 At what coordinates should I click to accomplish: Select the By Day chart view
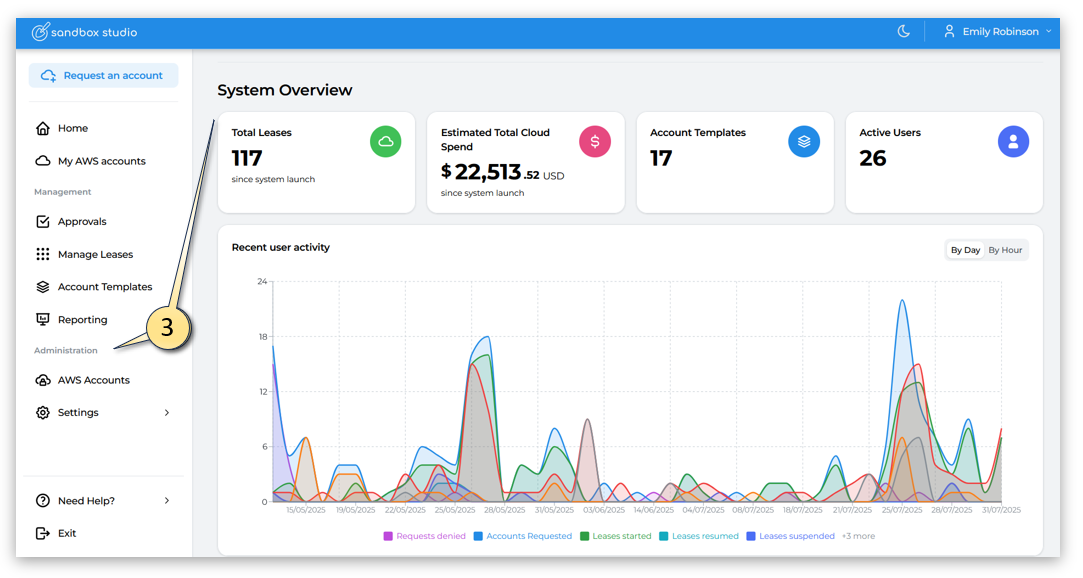965,250
